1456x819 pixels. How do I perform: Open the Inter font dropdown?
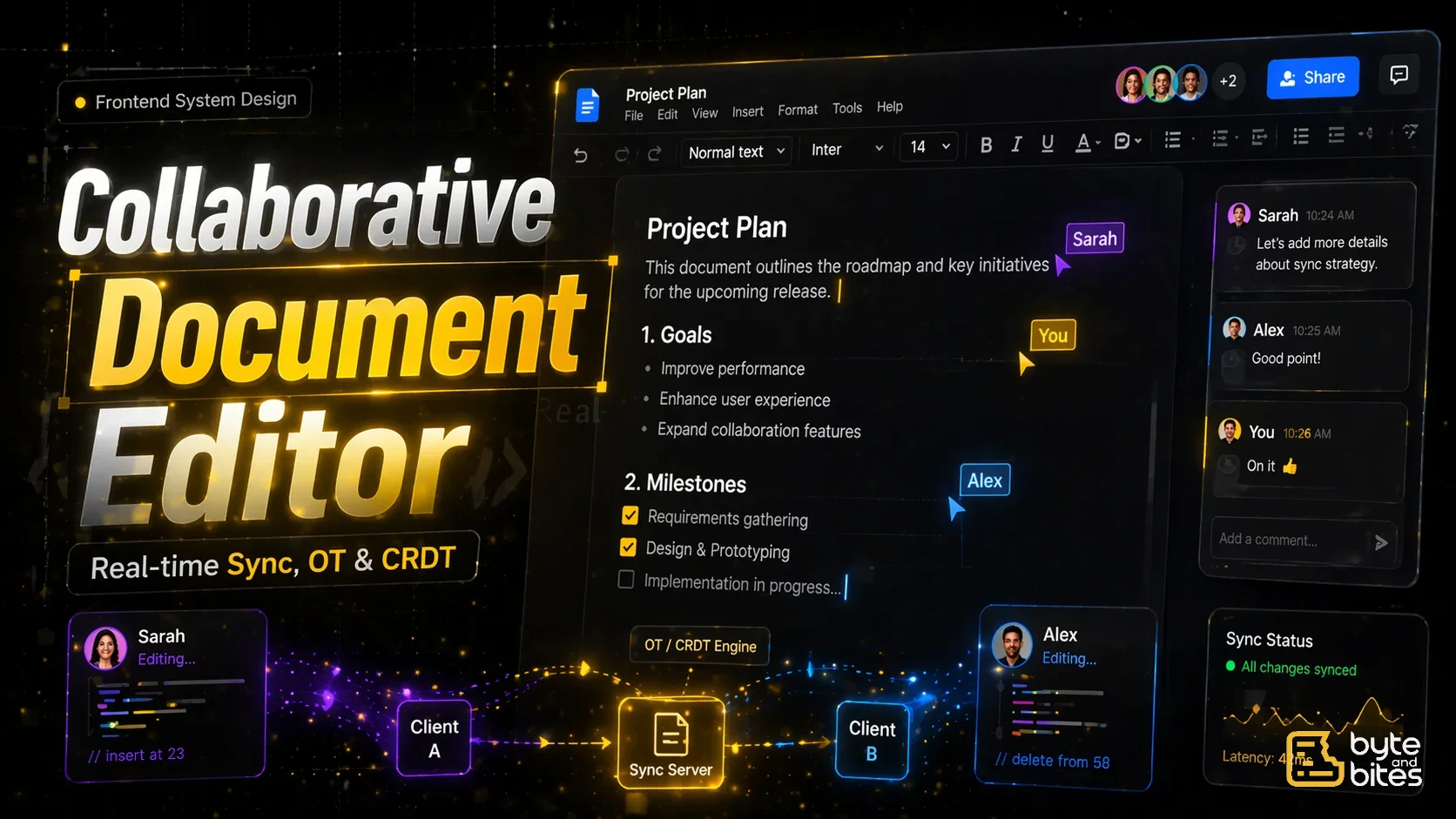(846, 149)
